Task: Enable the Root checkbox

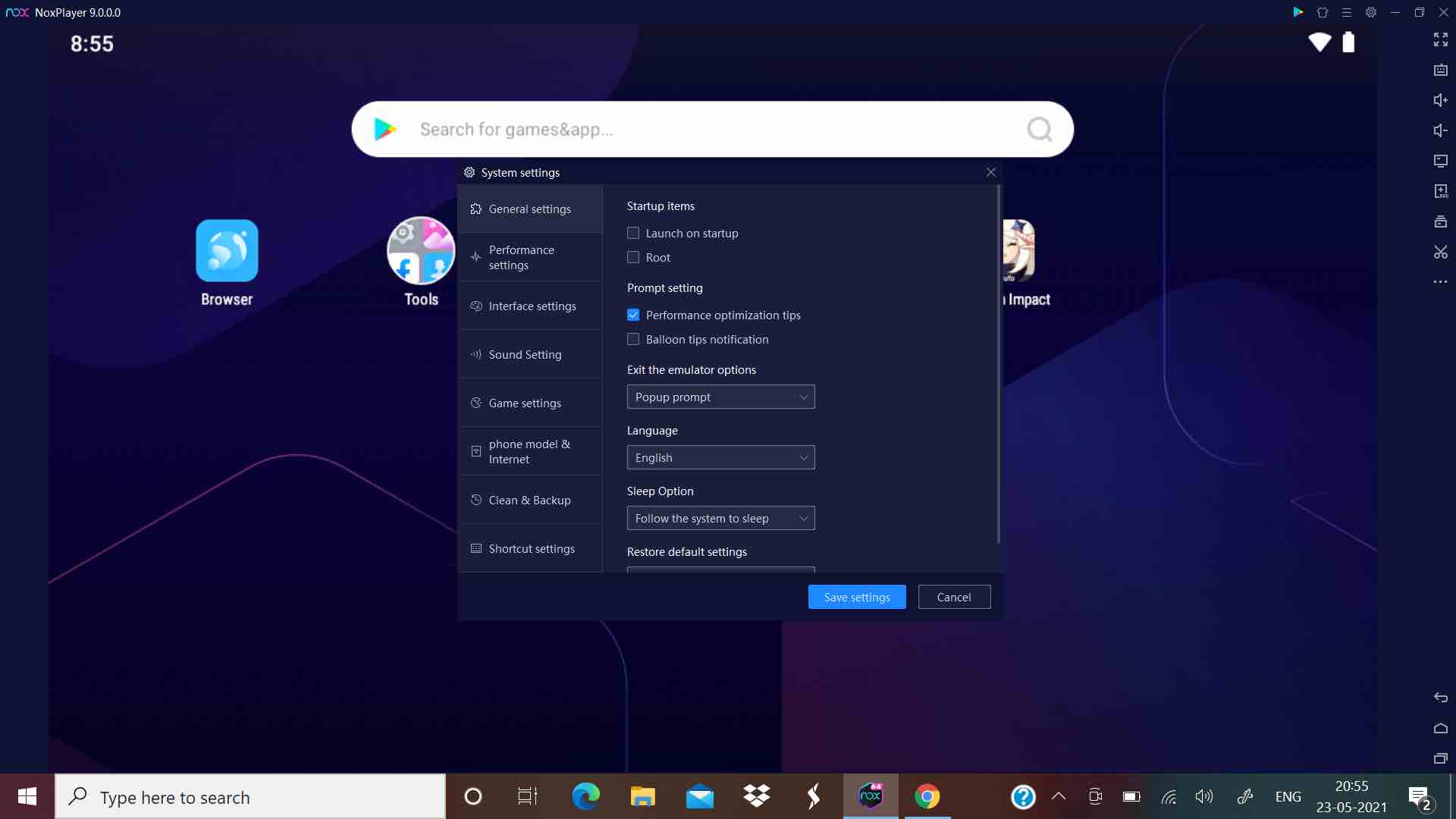Action: coord(633,257)
